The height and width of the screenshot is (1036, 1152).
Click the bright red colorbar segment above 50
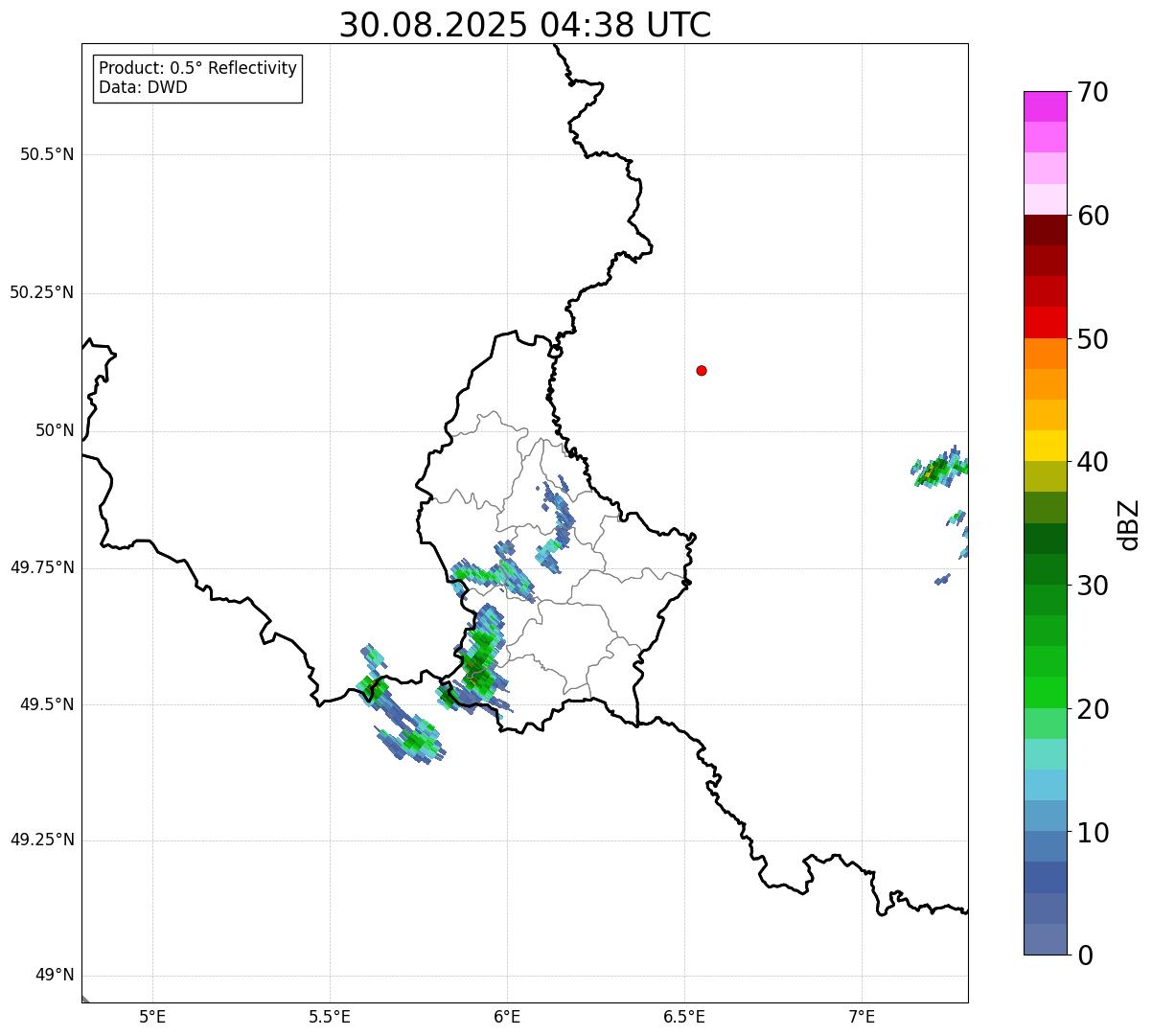[1045, 322]
